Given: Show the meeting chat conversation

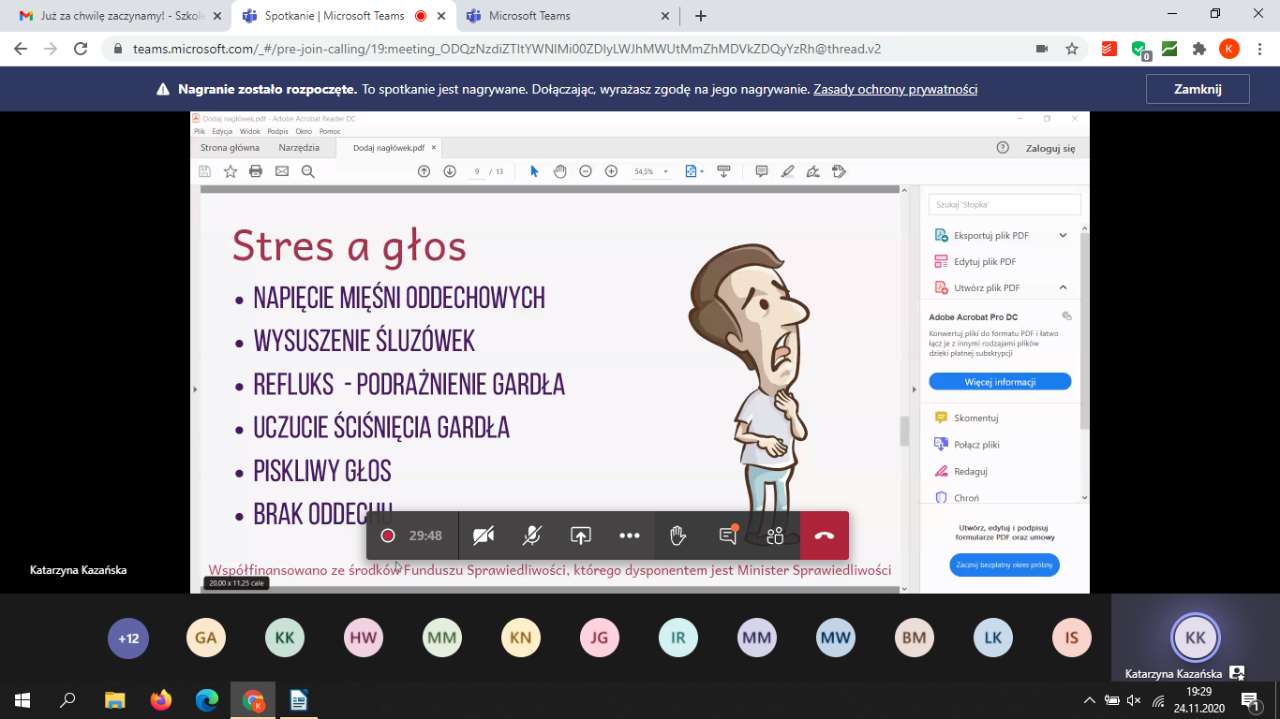Looking at the screenshot, I should click(x=727, y=536).
